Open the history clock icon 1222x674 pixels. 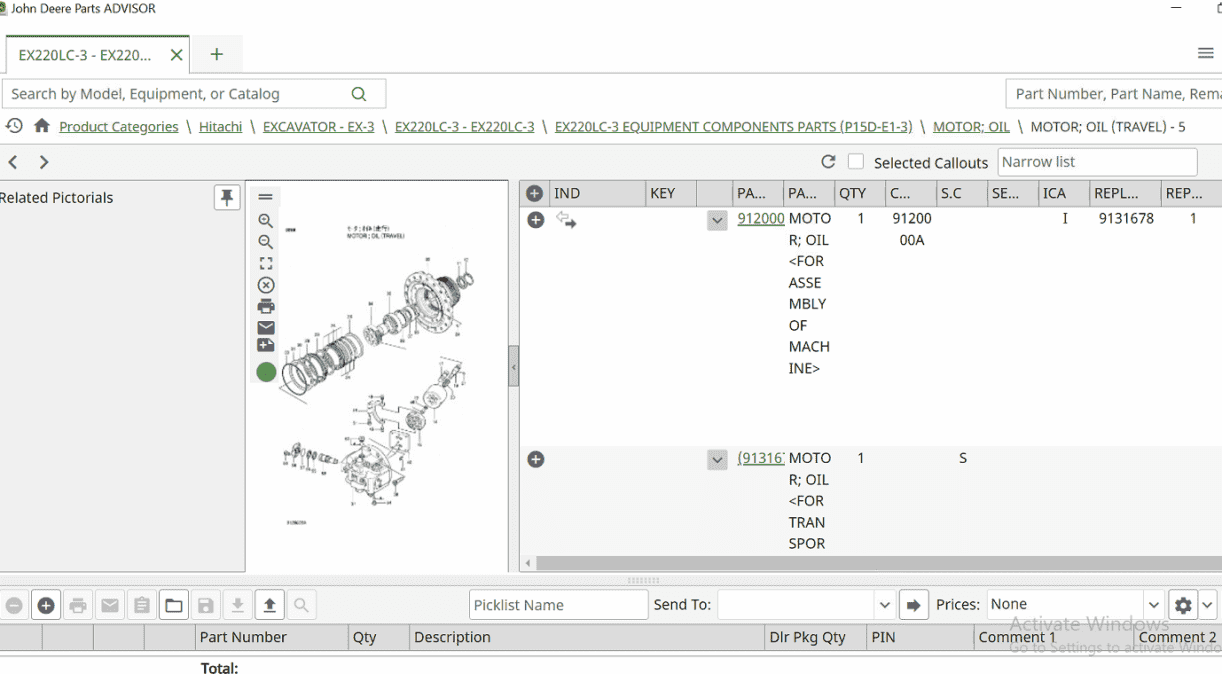[x=14, y=126]
